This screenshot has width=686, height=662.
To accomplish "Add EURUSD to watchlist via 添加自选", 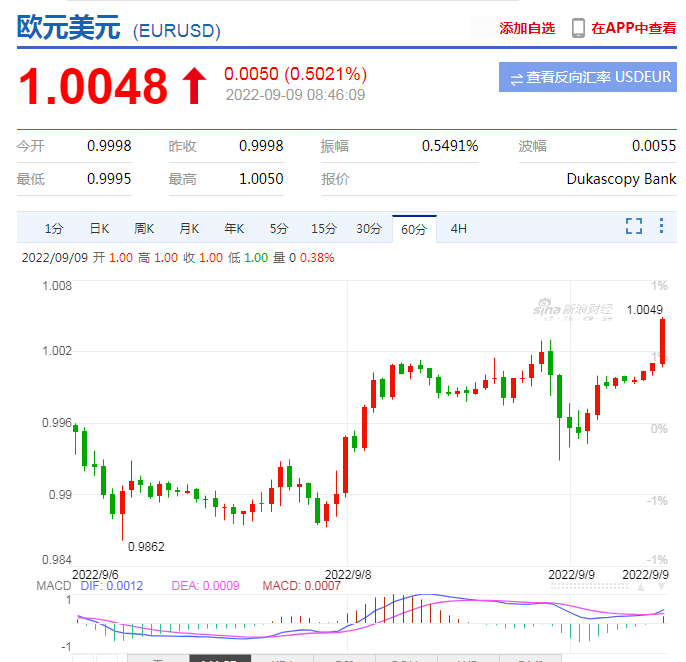I will [527, 28].
